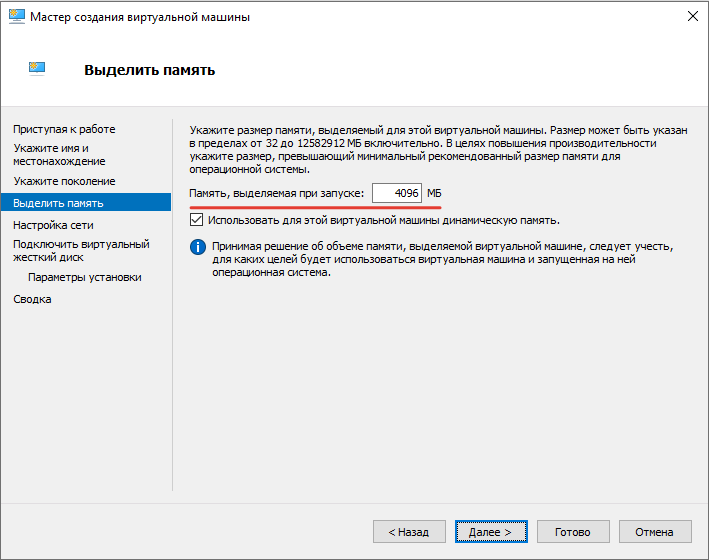Open the "Приступая к работе" step
Image resolution: width=709 pixels, height=560 pixels.
64,129
